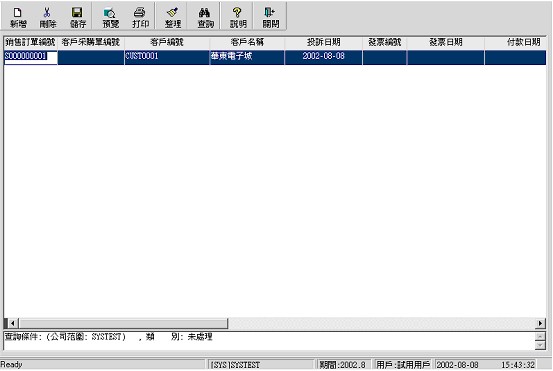Click the 投訴日期 column header
This screenshot has width=553, height=371.
point(323,43)
